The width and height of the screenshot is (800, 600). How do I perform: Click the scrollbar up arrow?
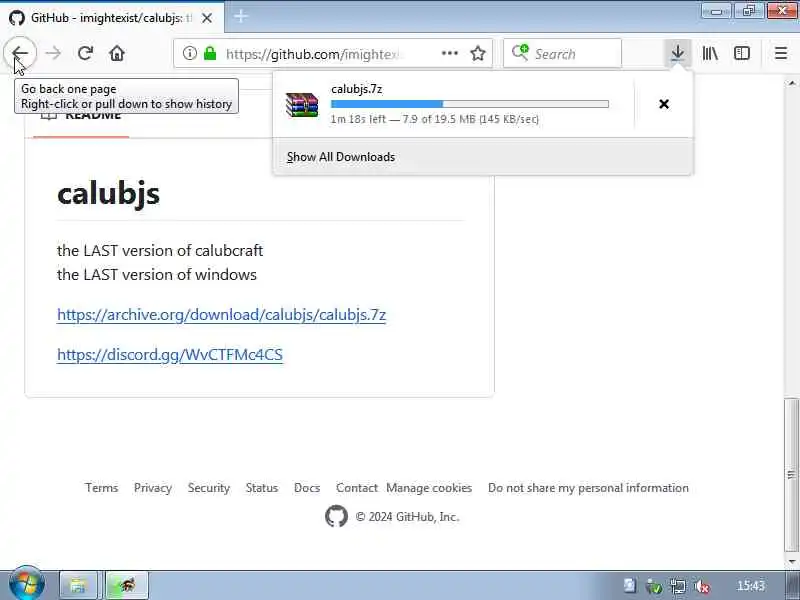point(791,83)
